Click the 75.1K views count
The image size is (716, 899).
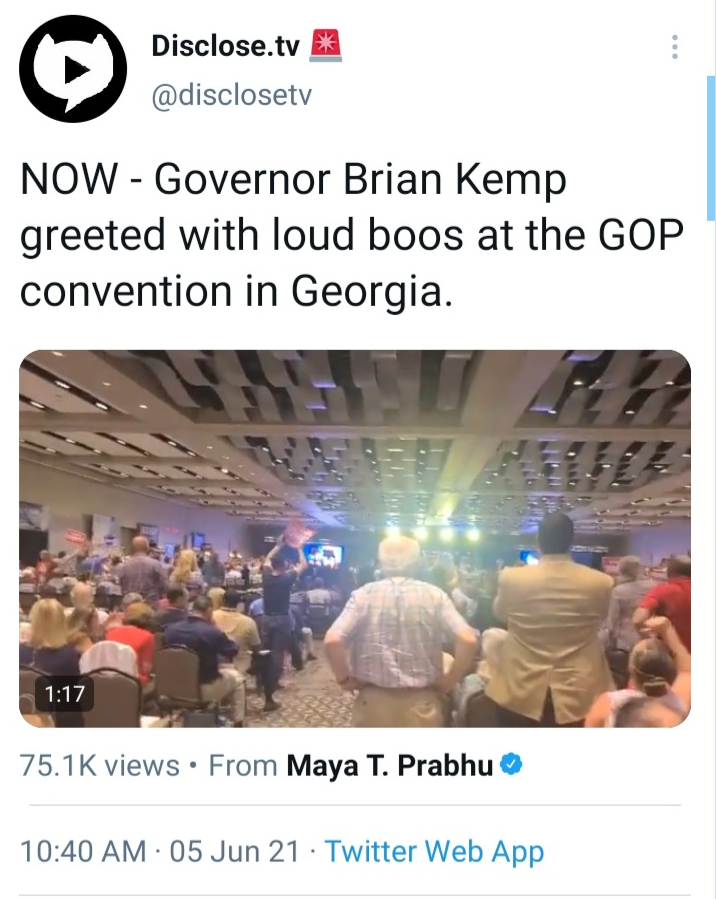(100, 765)
